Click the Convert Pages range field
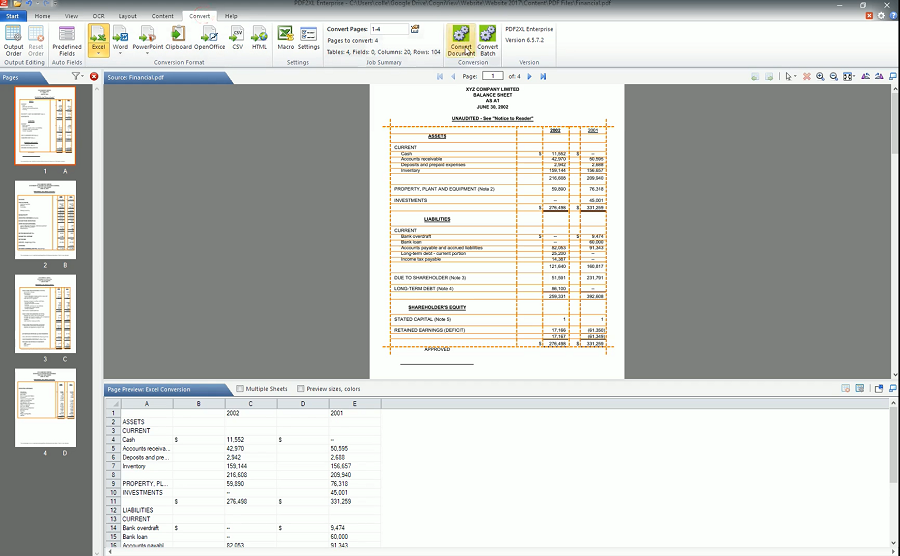 pos(389,29)
